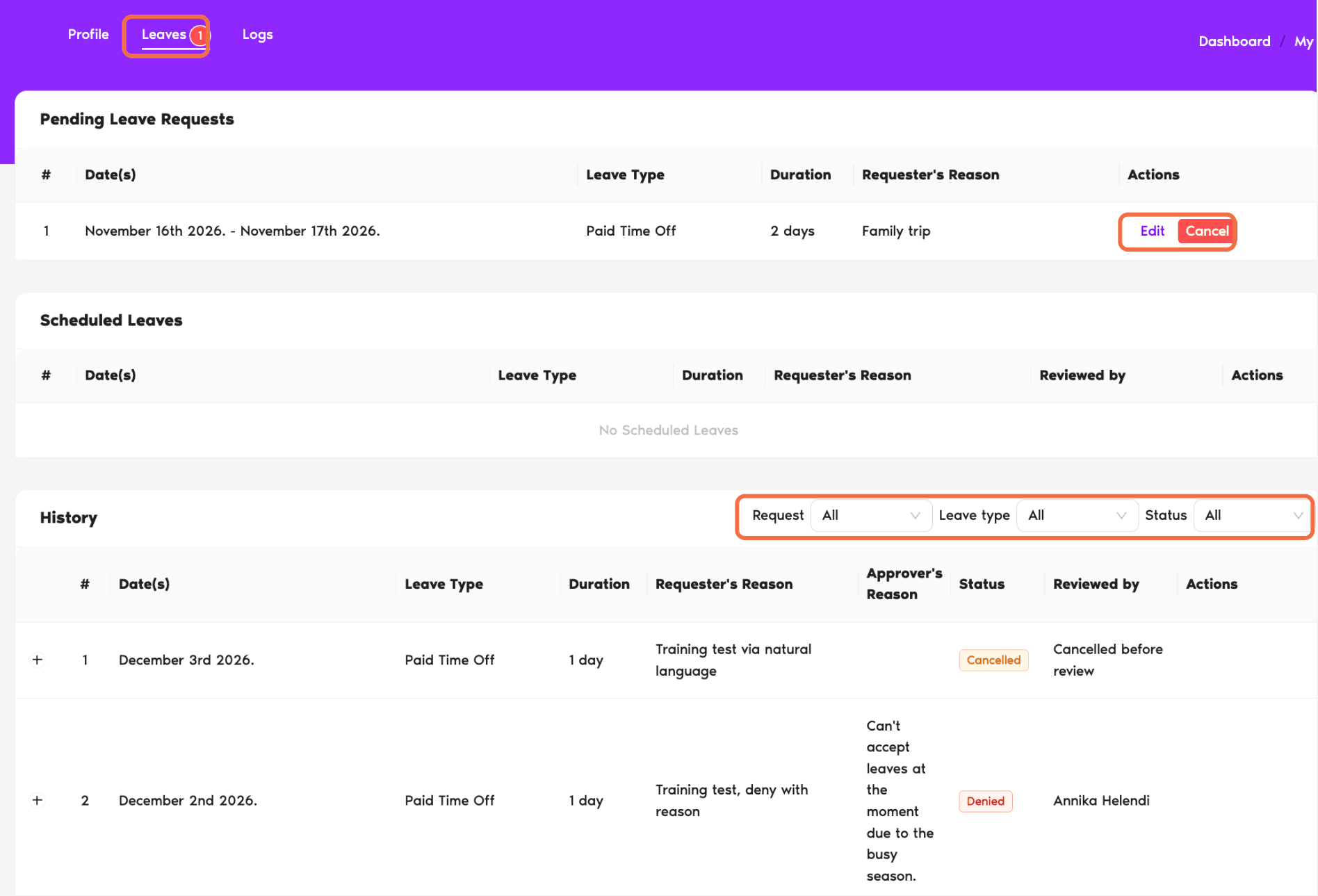The height and width of the screenshot is (896, 1318).
Task: Click 'Leave Type' header in Pending Requests
Action: coord(625,175)
